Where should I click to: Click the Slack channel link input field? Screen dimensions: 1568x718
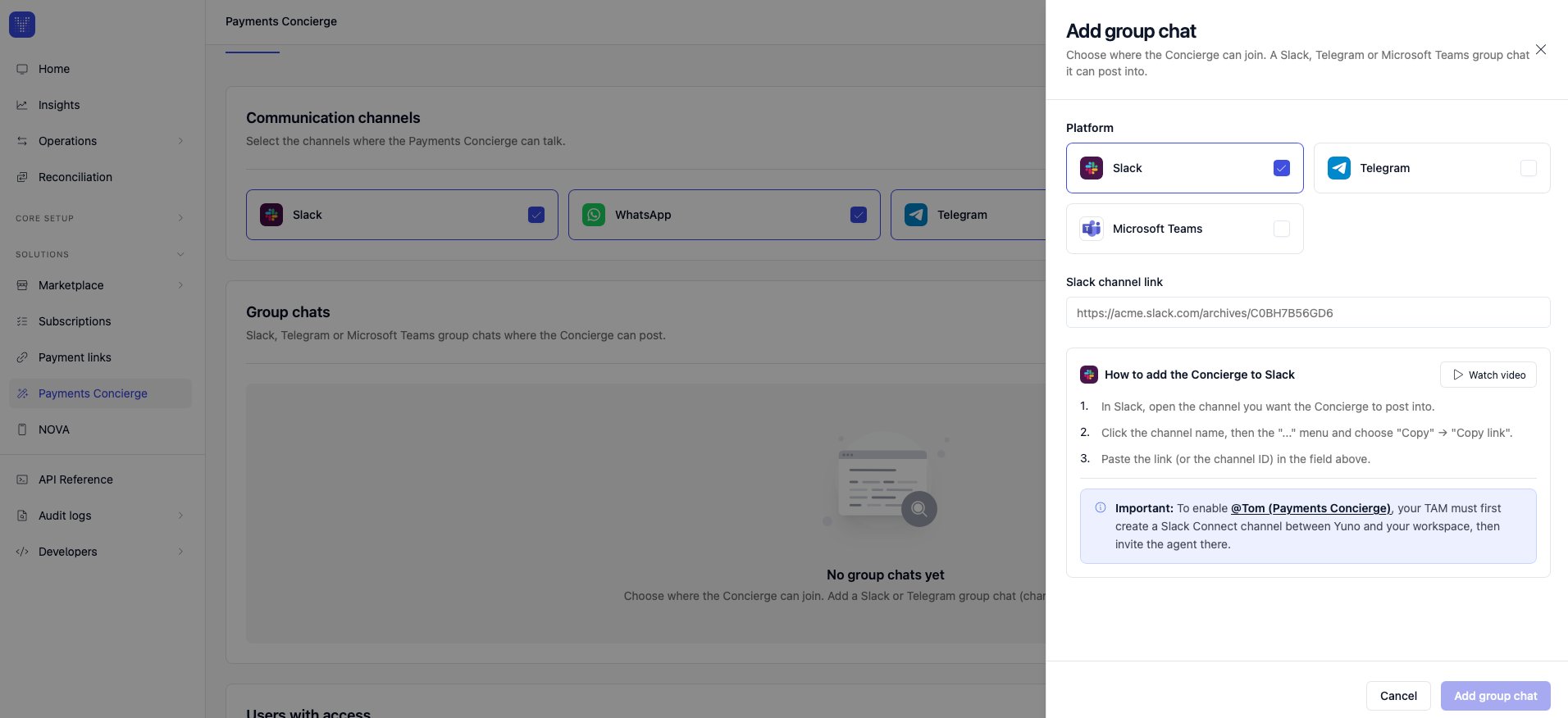pyautogui.click(x=1308, y=312)
